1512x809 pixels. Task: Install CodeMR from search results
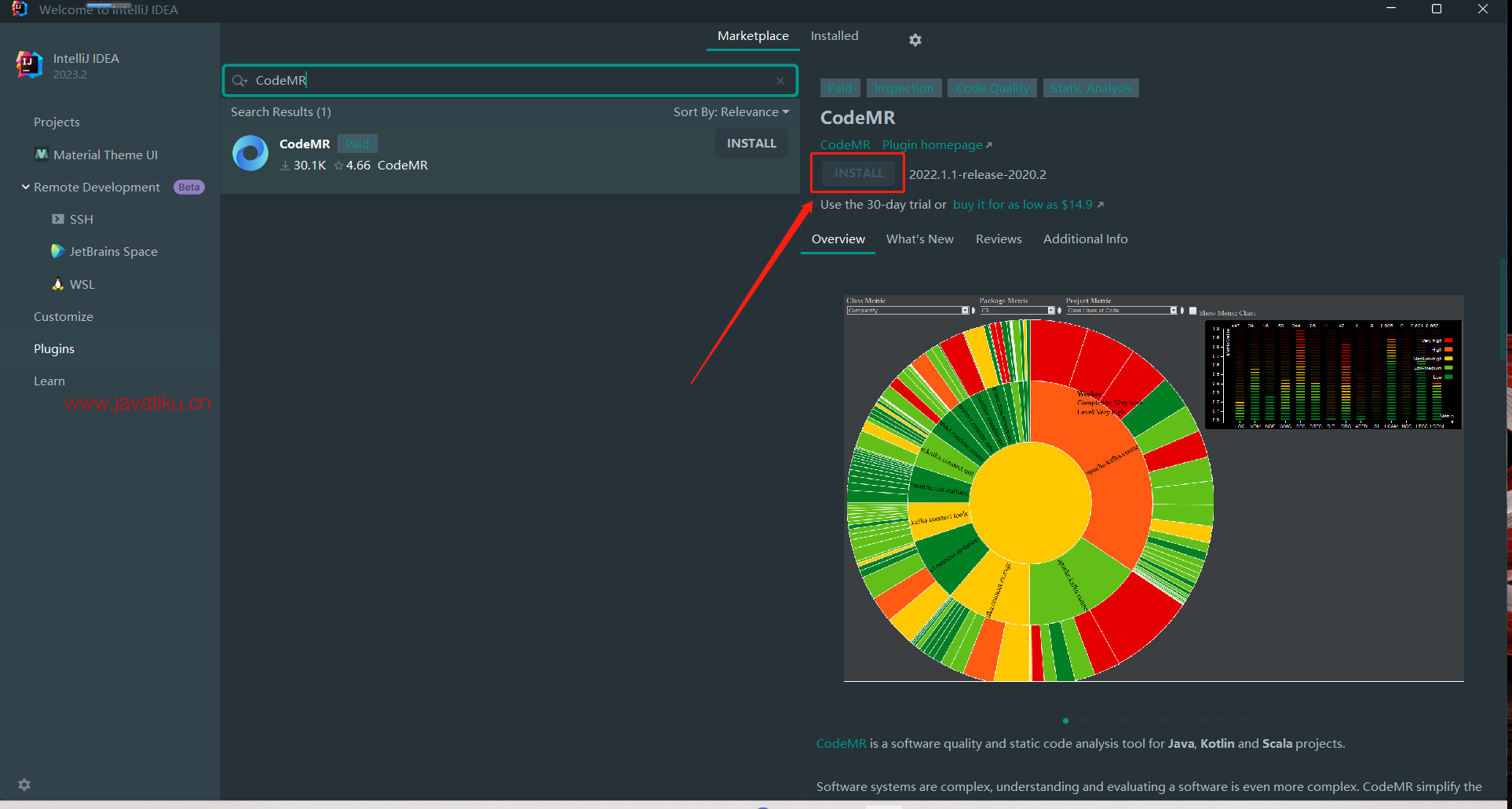point(751,144)
